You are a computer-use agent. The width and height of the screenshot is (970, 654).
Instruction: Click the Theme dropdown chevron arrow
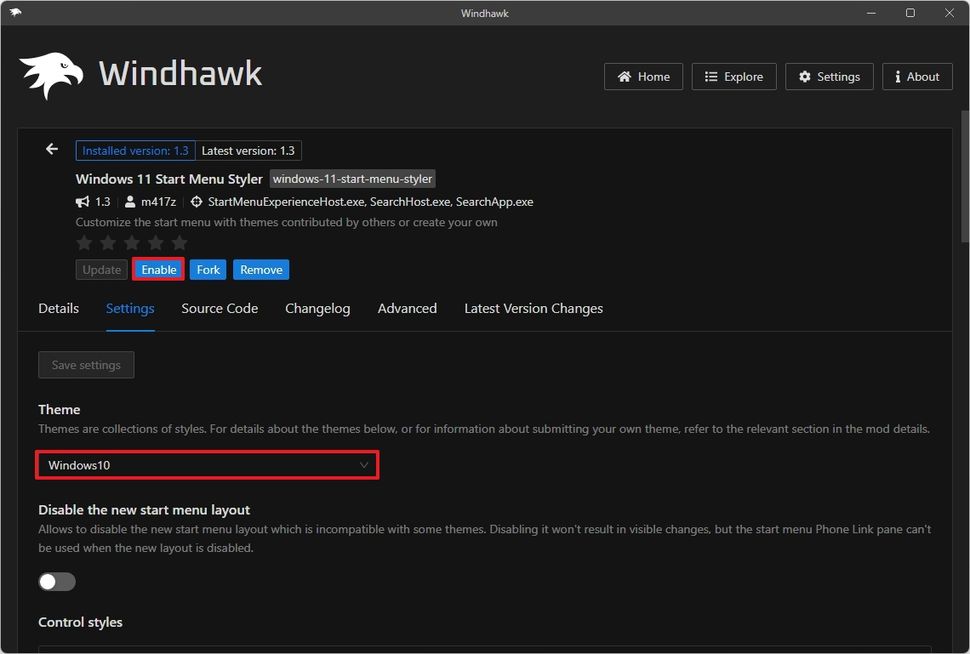[x=364, y=465]
